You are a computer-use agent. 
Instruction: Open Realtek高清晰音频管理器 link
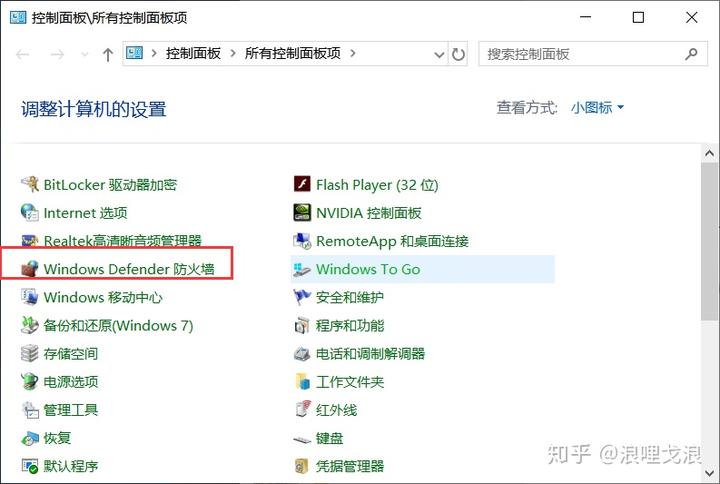123,241
